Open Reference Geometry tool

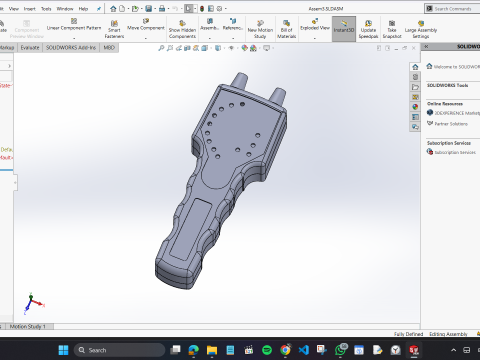(x=233, y=25)
